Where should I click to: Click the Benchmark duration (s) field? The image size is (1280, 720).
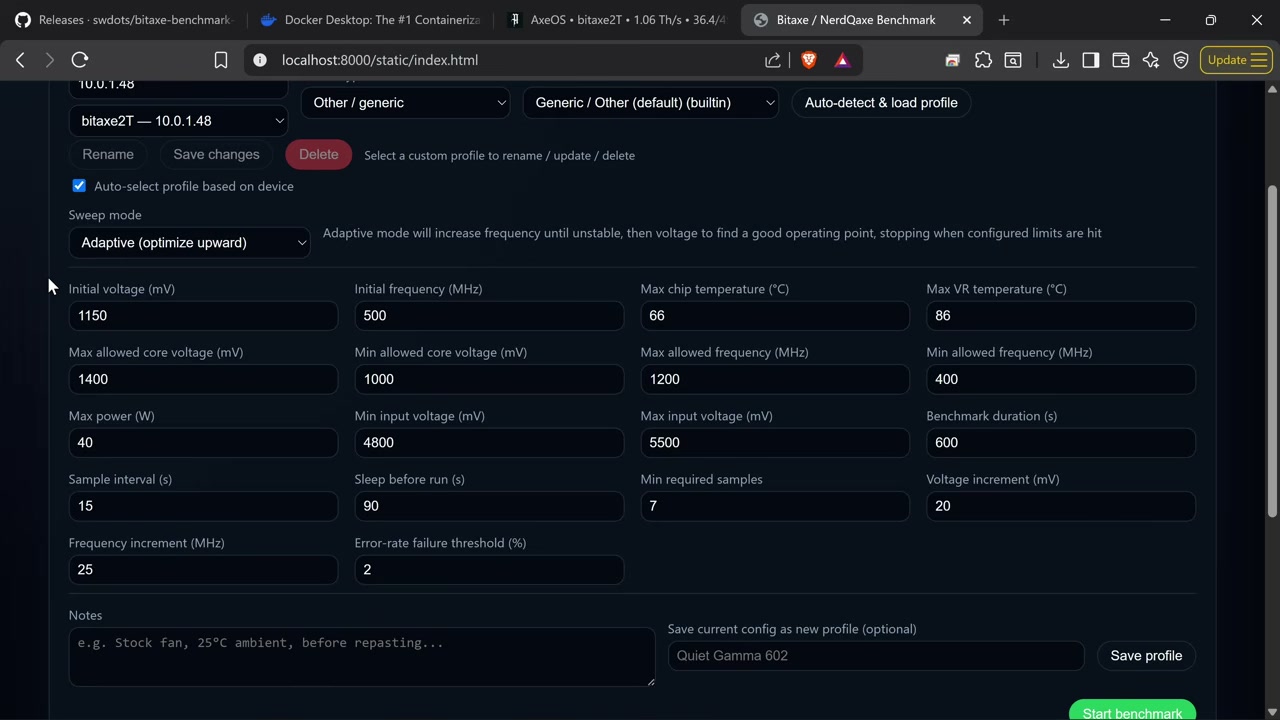(x=1061, y=443)
